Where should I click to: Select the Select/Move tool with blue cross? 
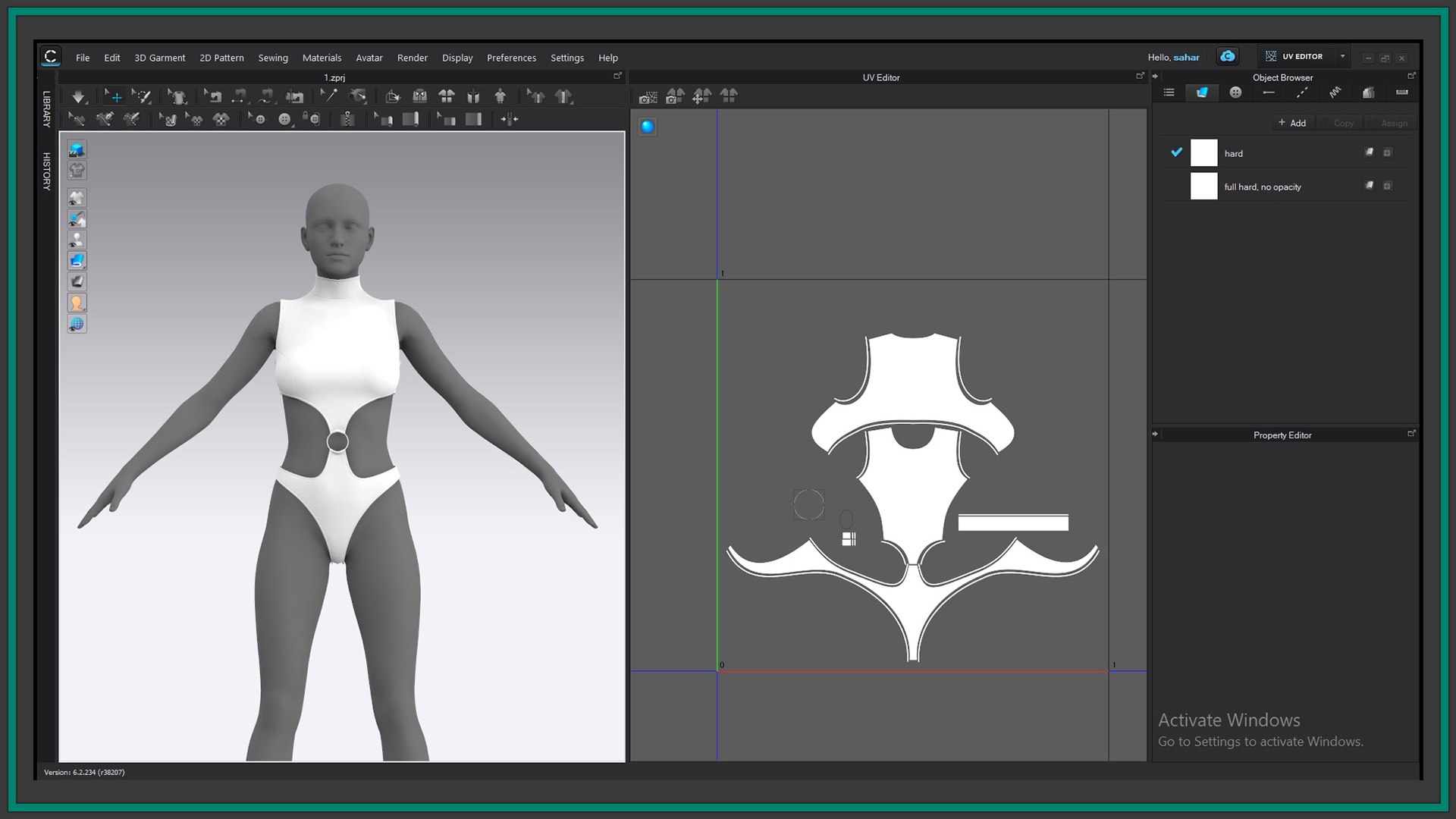coord(114,96)
